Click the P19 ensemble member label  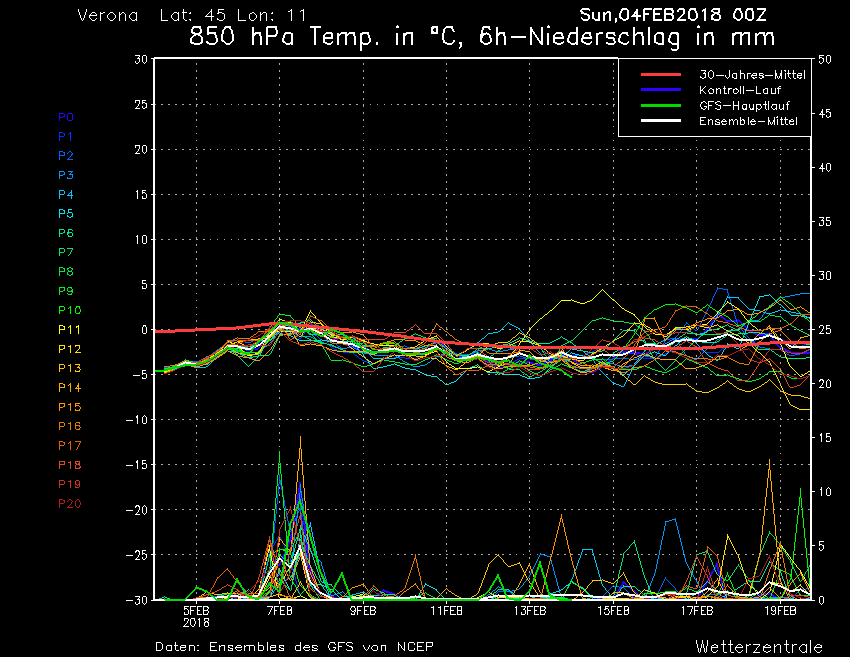click(x=69, y=484)
